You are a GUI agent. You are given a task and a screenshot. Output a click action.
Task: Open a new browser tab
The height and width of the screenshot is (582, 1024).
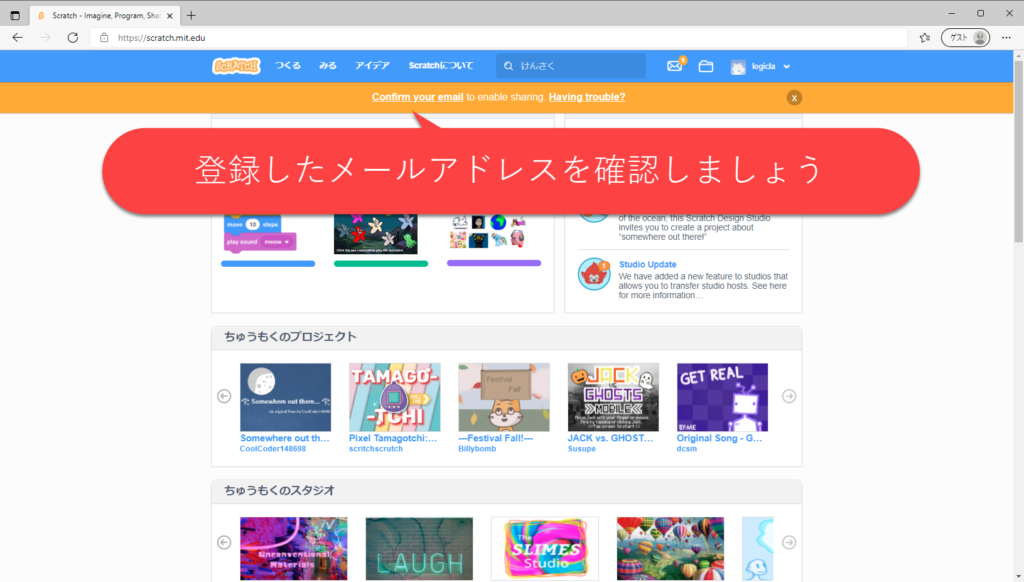[191, 15]
